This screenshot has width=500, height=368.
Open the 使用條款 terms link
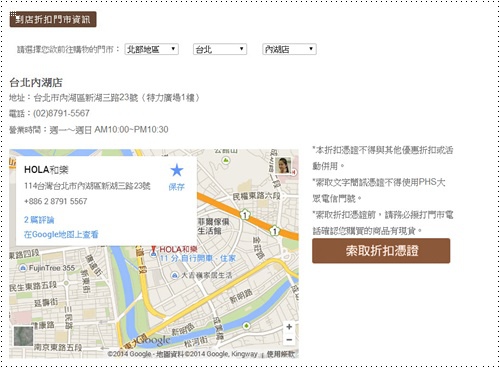point(281,354)
